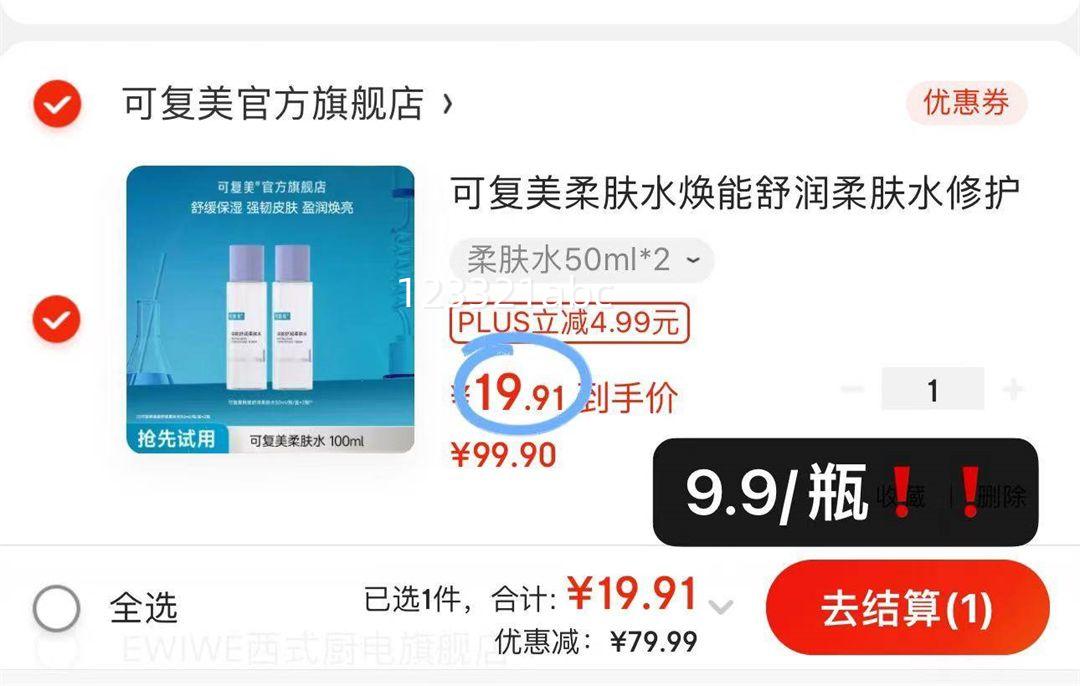
Task: Tap the 优惠减 ¥79.99 discount text
Action: click(x=596, y=642)
